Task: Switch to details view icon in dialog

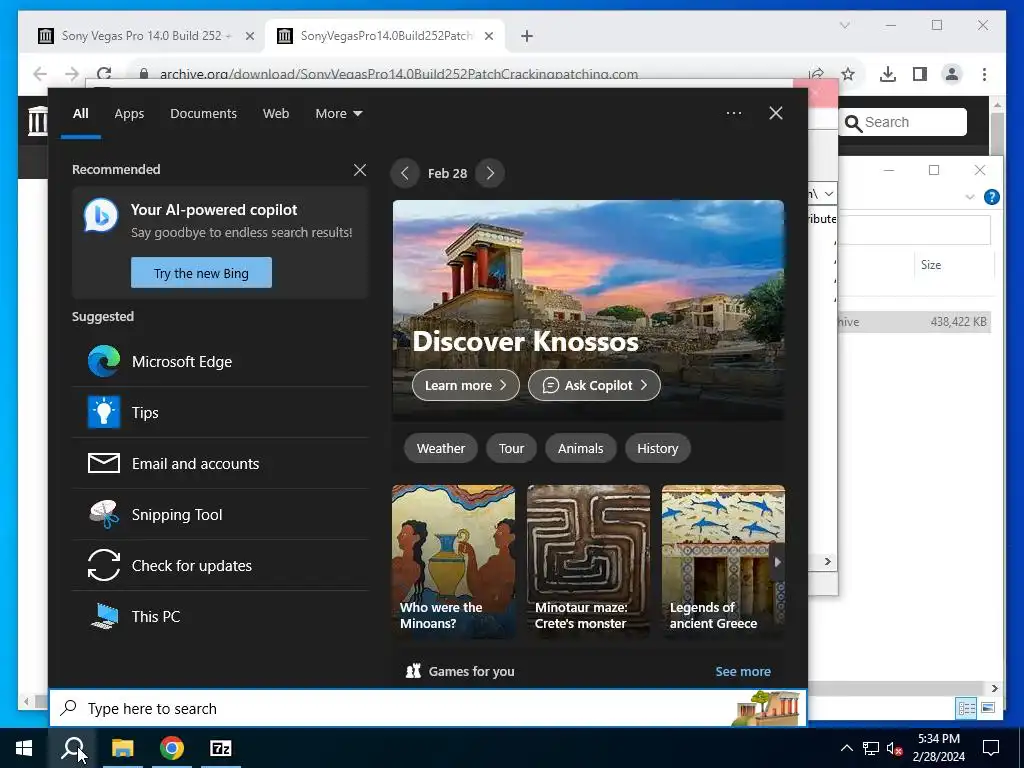Action: click(966, 708)
